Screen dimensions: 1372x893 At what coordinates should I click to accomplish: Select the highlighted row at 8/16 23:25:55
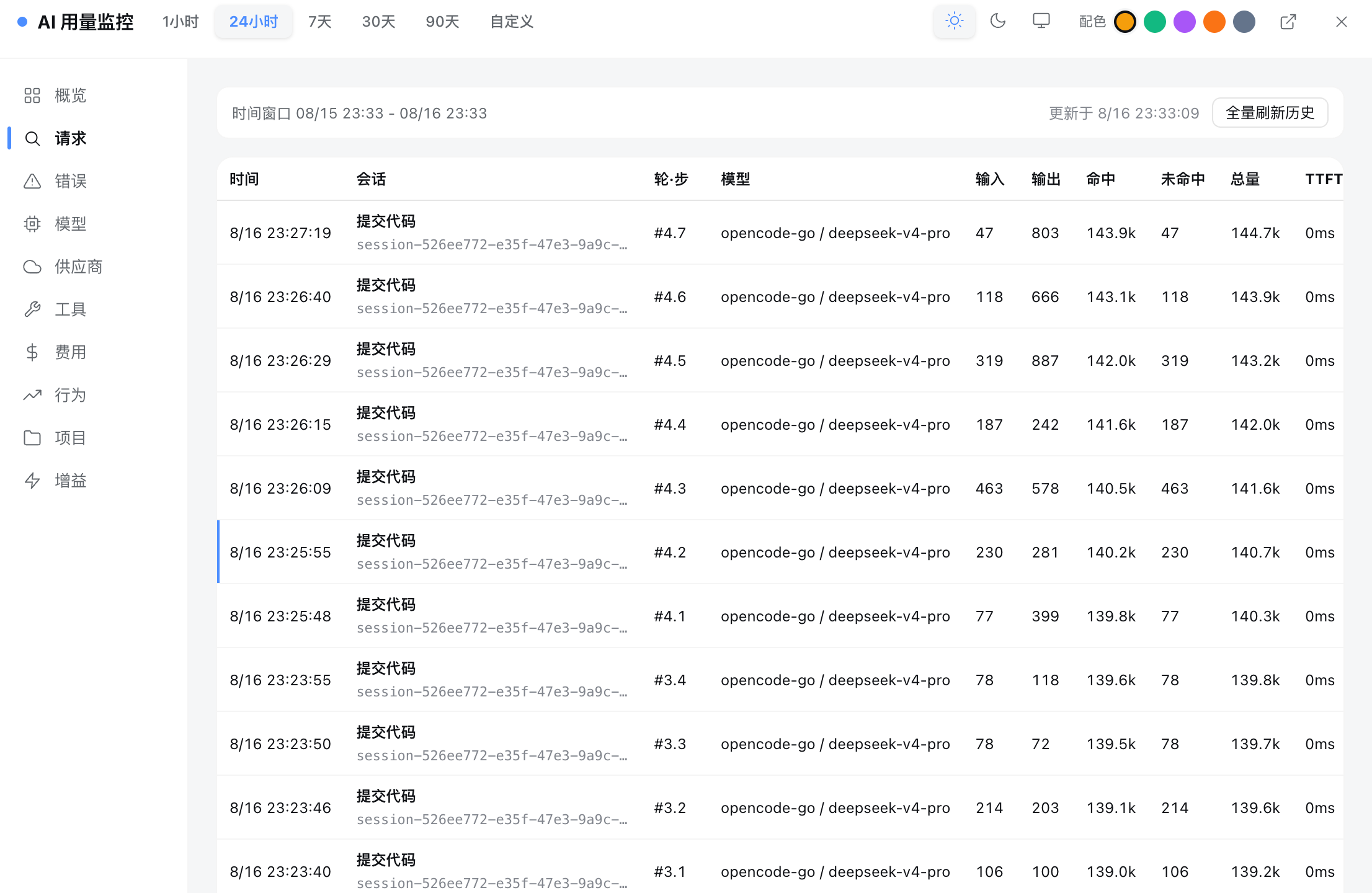point(780,553)
